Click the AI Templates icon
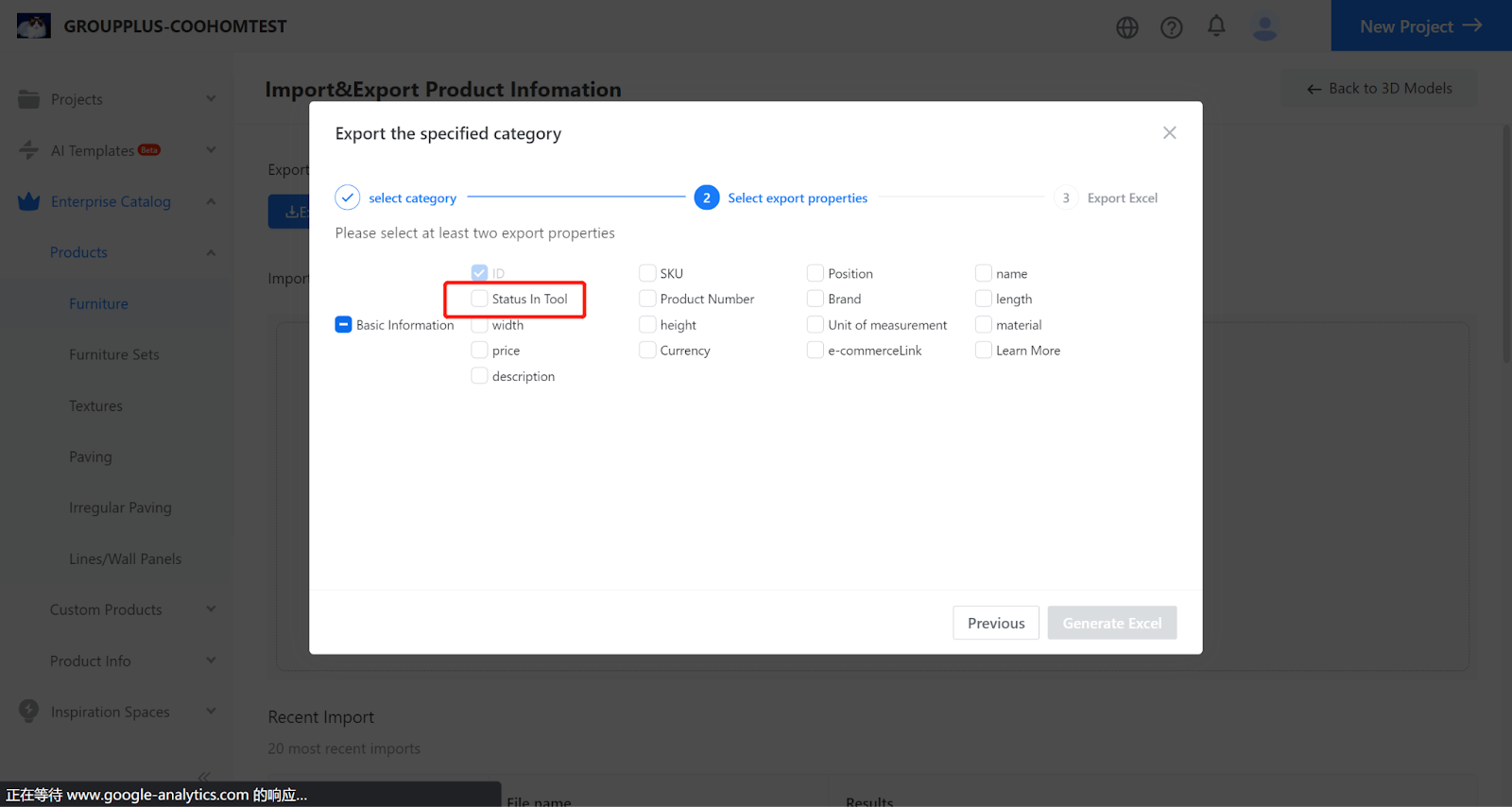This screenshot has height=807, width=1512. coord(29,150)
